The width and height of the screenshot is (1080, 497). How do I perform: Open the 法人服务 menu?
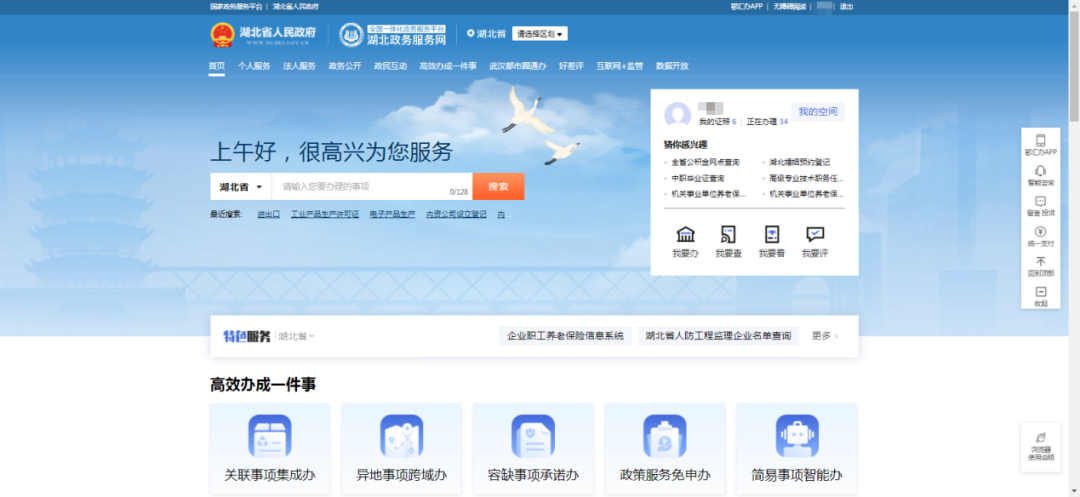[300, 66]
